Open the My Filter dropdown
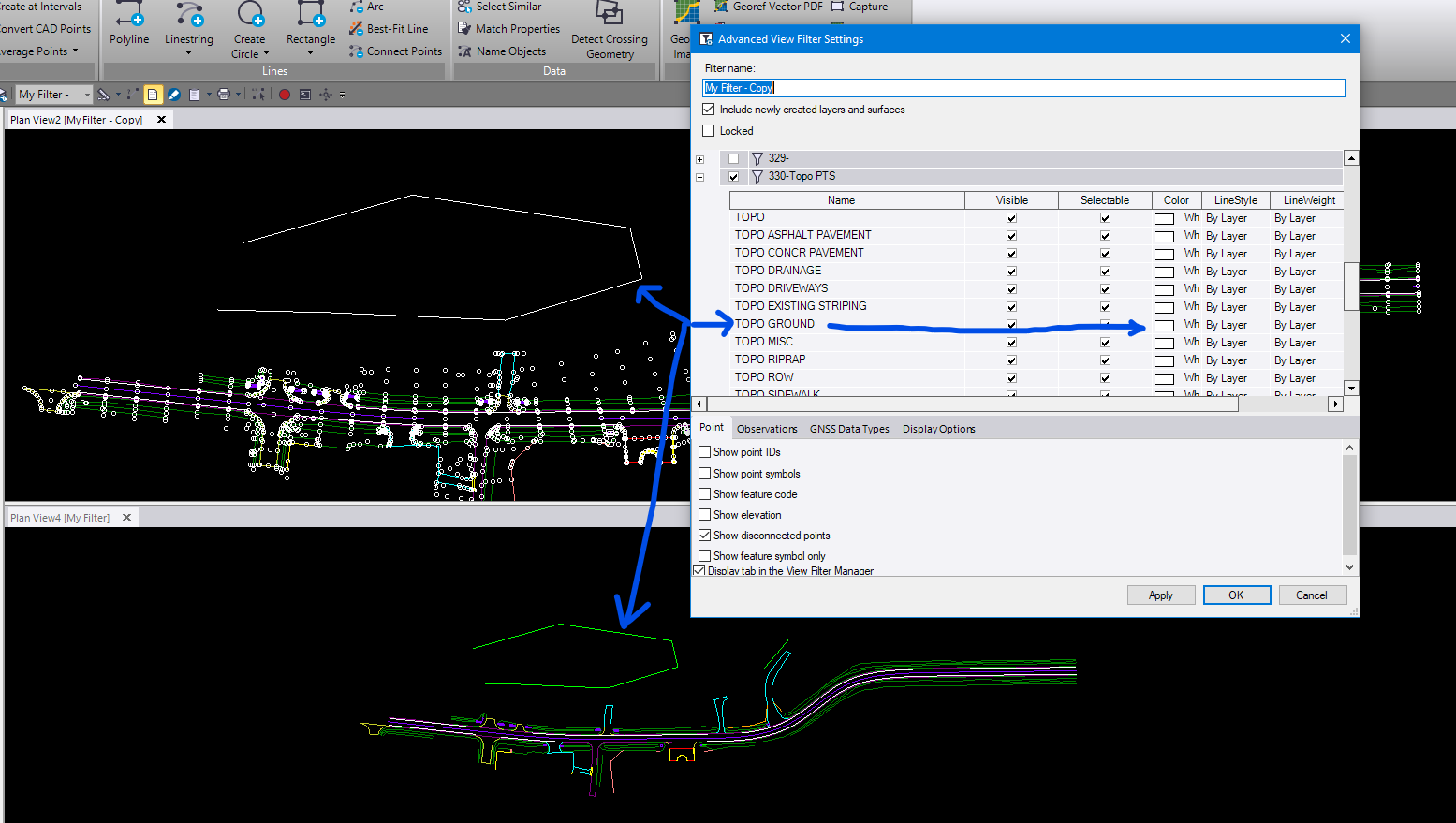Viewport: 1456px width, 823px height. click(x=87, y=95)
